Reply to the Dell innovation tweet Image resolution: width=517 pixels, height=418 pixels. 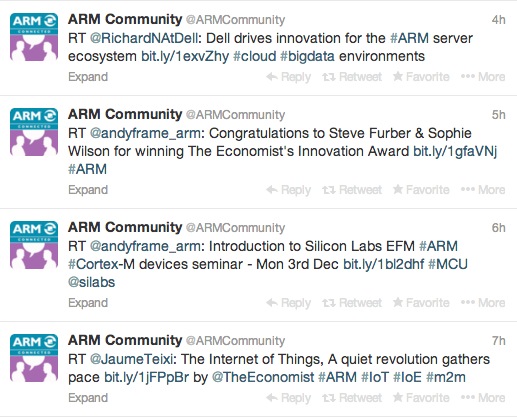pos(289,77)
